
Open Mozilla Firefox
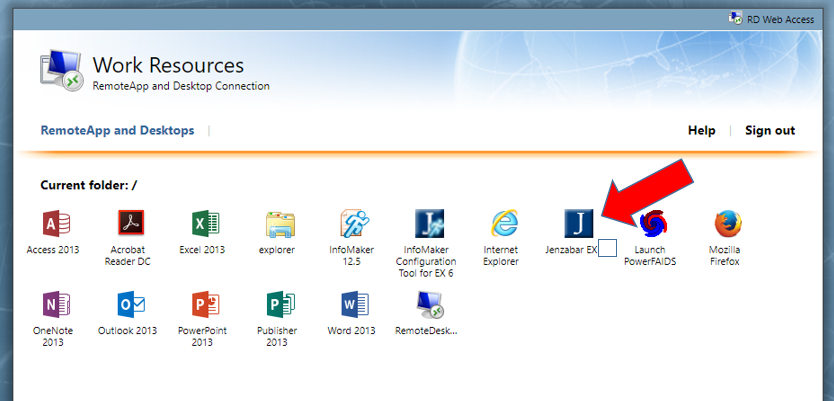point(728,223)
